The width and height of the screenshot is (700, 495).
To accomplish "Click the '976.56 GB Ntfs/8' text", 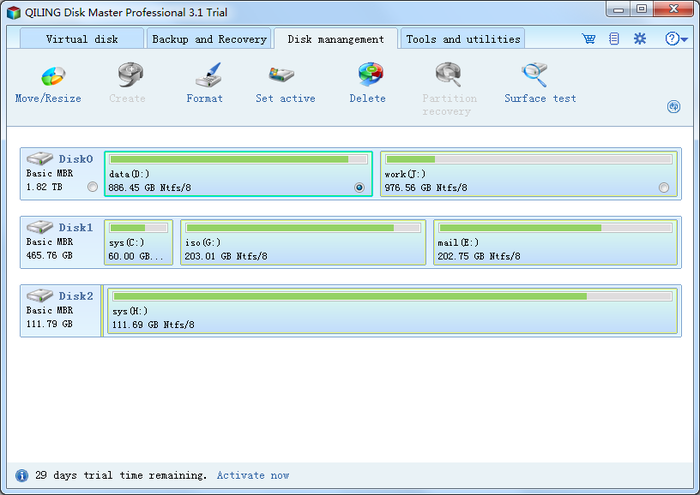I will (426, 188).
